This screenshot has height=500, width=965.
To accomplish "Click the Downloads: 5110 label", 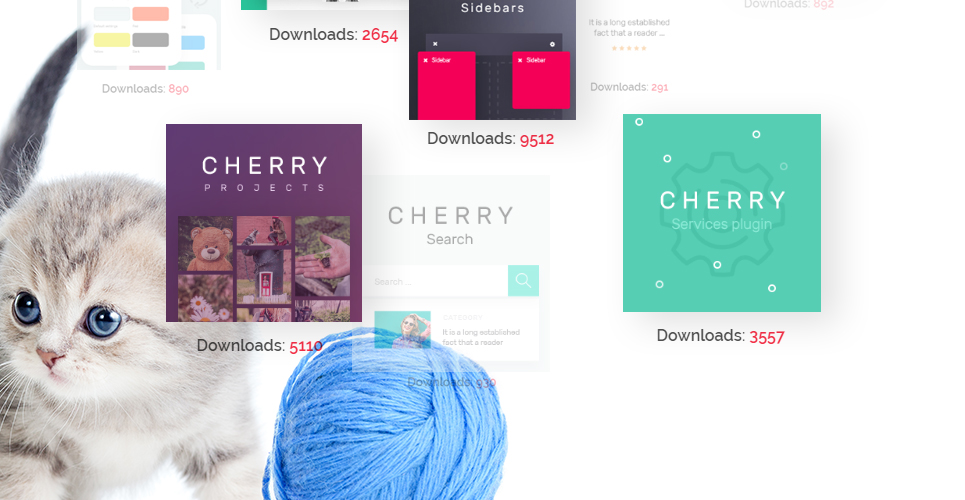I will (x=259, y=345).
